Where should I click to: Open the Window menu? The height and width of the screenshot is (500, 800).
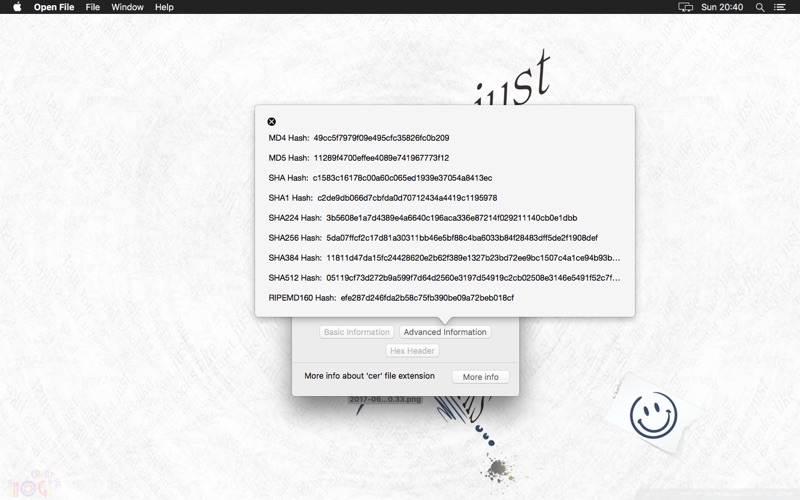[x=127, y=7]
